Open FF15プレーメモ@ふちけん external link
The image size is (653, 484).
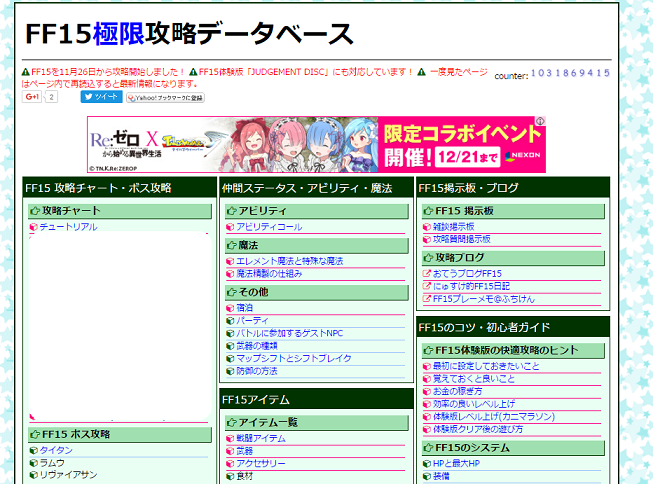[x=484, y=299]
